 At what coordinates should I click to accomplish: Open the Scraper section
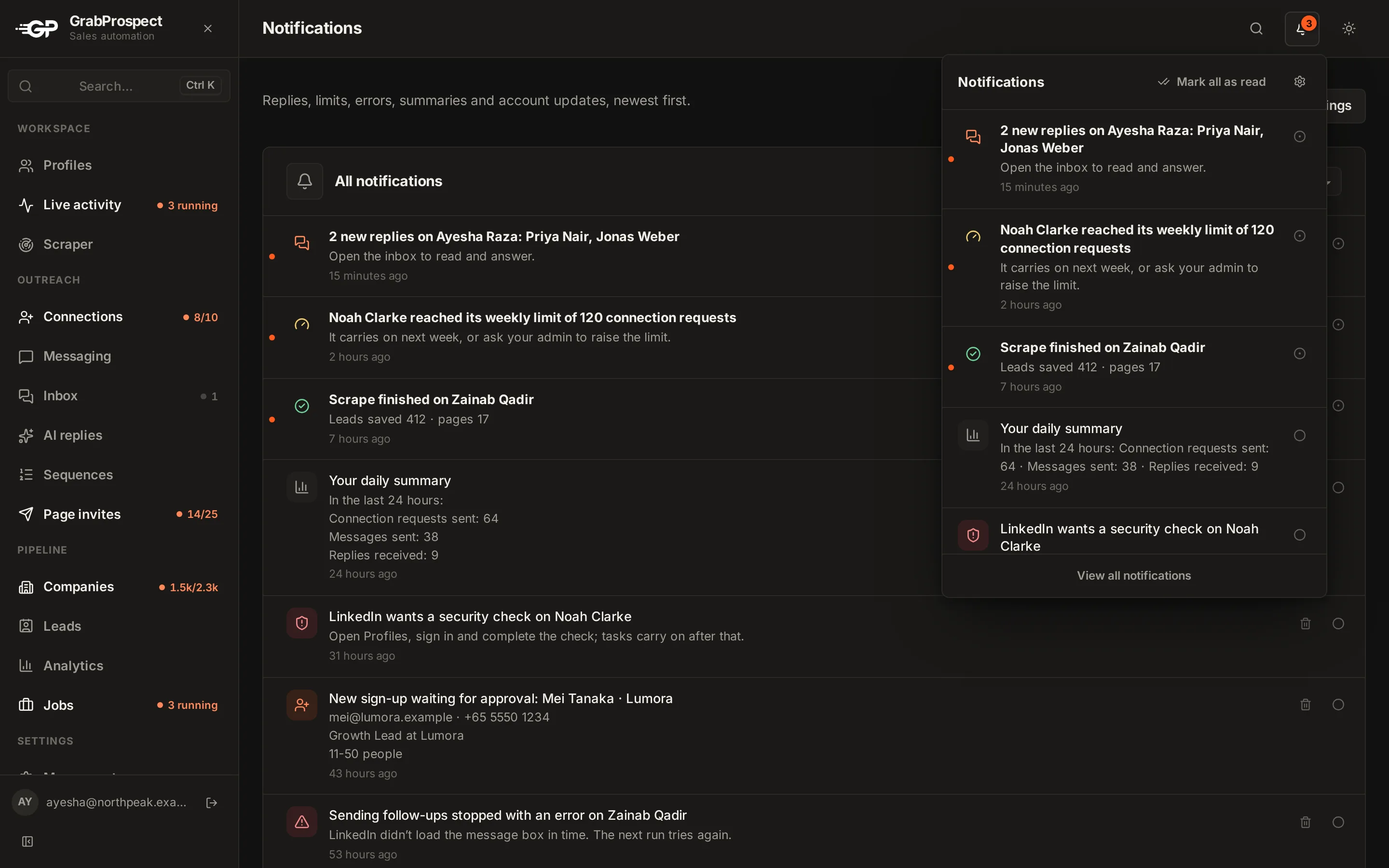119,244
